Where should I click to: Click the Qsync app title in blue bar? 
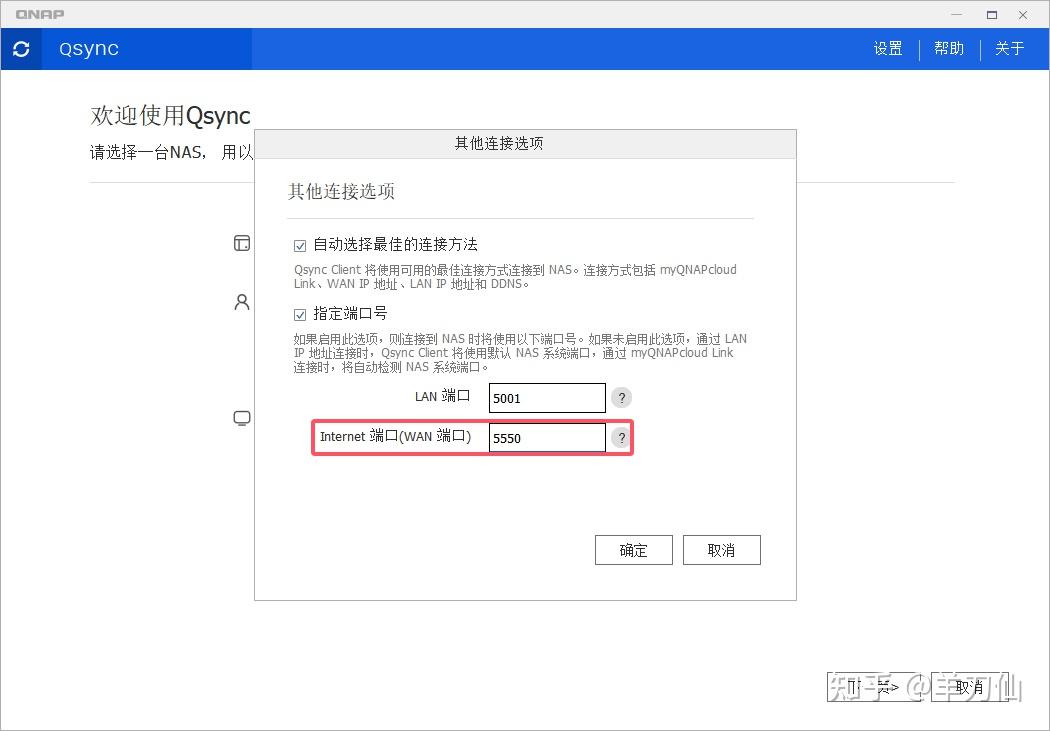click(x=87, y=48)
